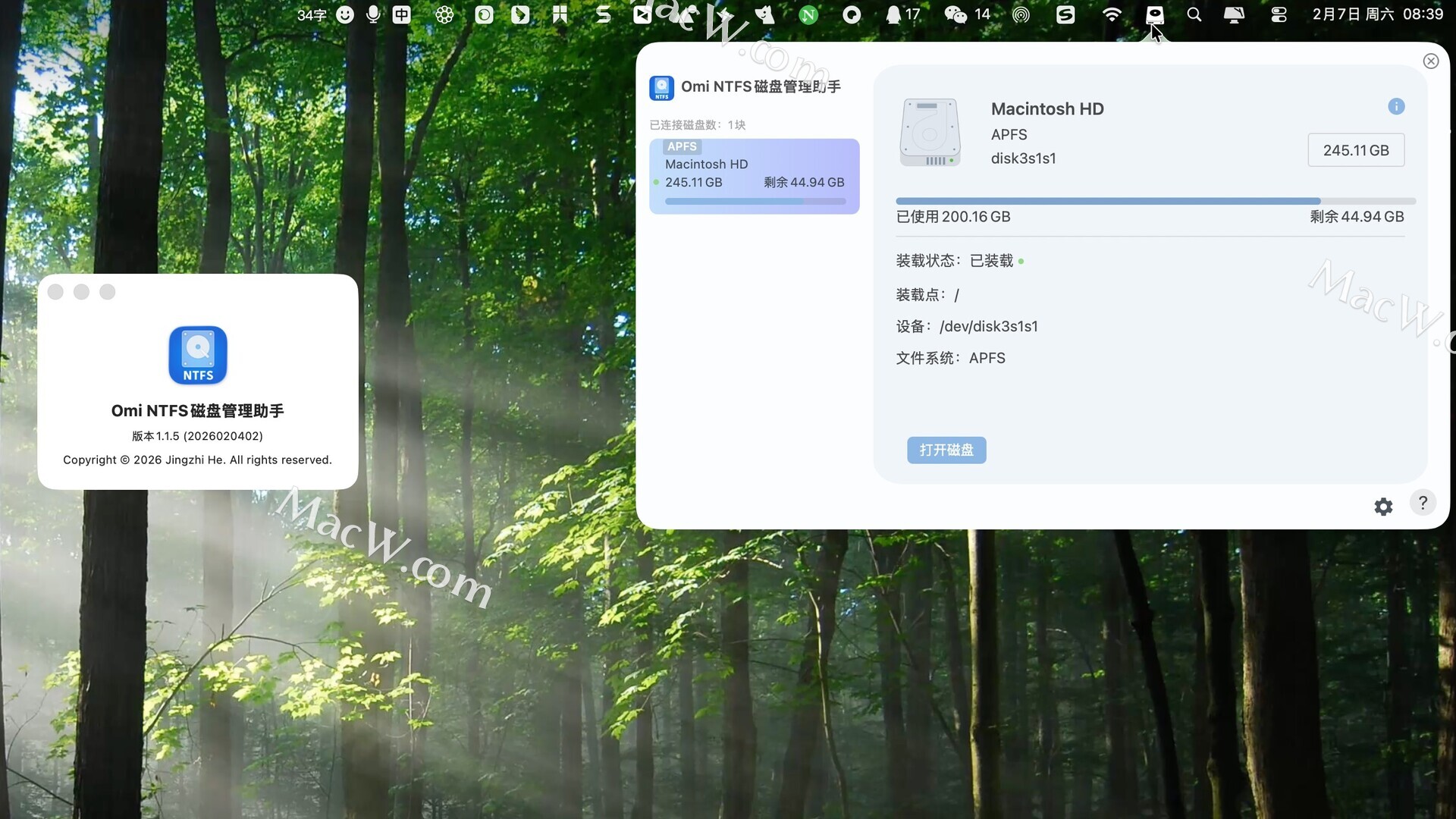Click the 打开磁盘 button
1456x819 pixels.
[x=946, y=450]
